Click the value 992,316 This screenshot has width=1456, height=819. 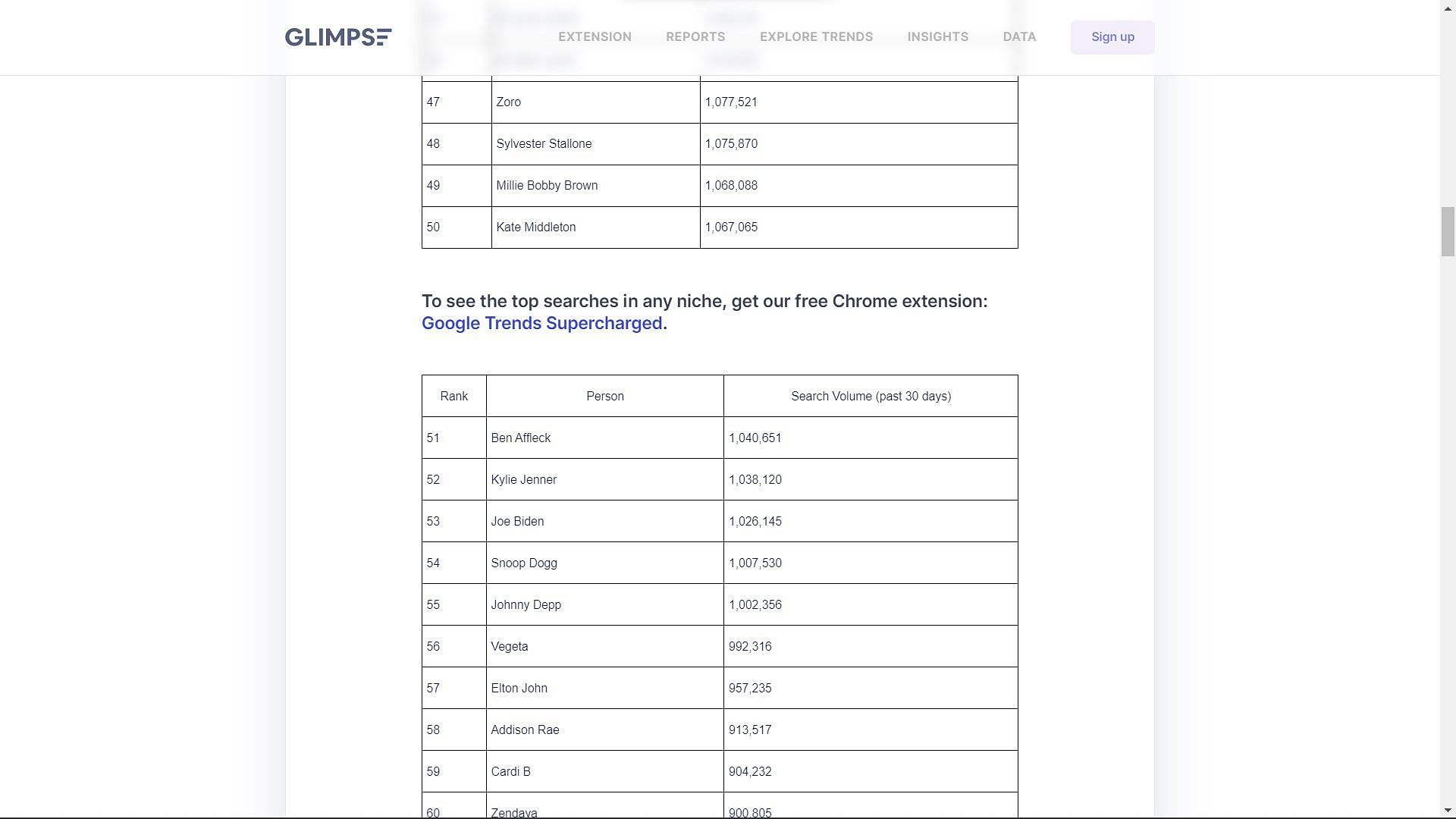[750, 646]
